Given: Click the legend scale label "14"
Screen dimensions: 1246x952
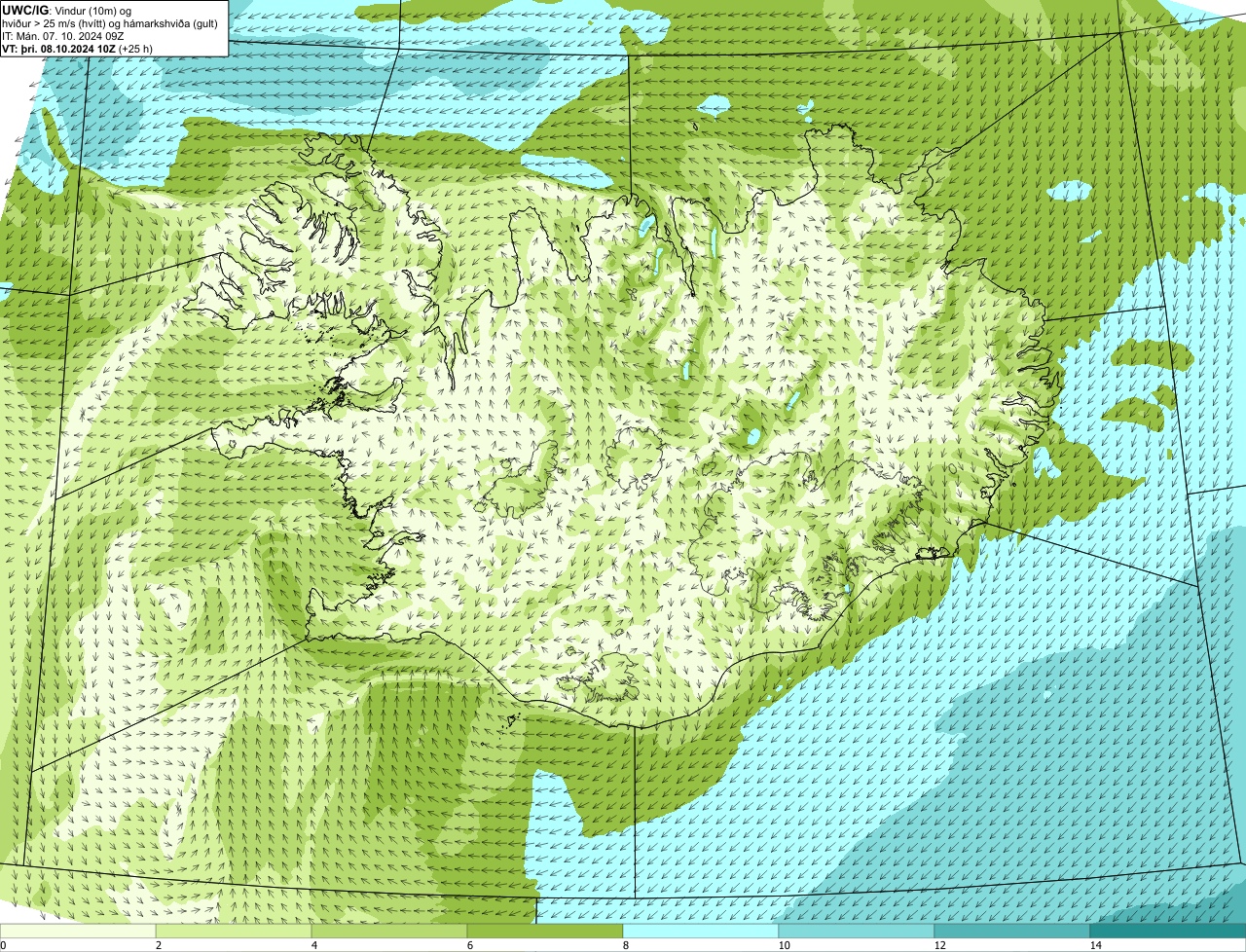Looking at the screenshot, I should 1095,945.
